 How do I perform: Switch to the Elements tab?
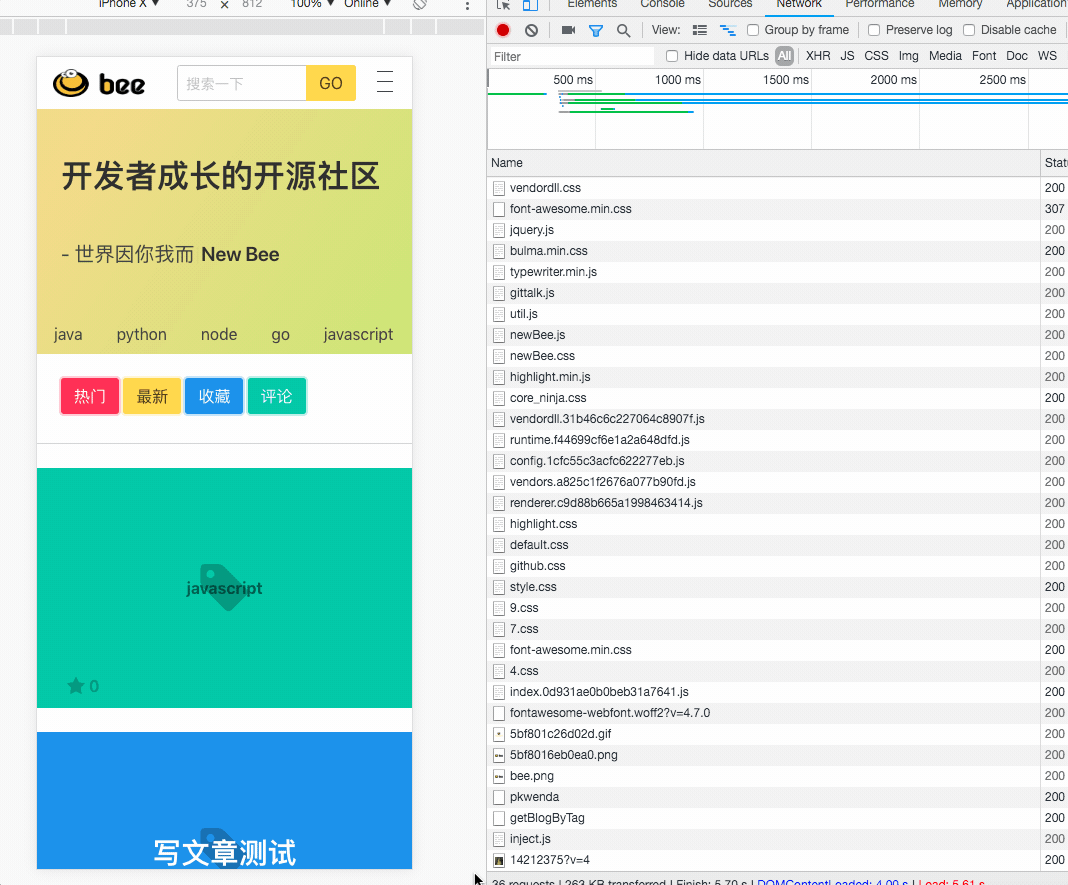(592, 4)
